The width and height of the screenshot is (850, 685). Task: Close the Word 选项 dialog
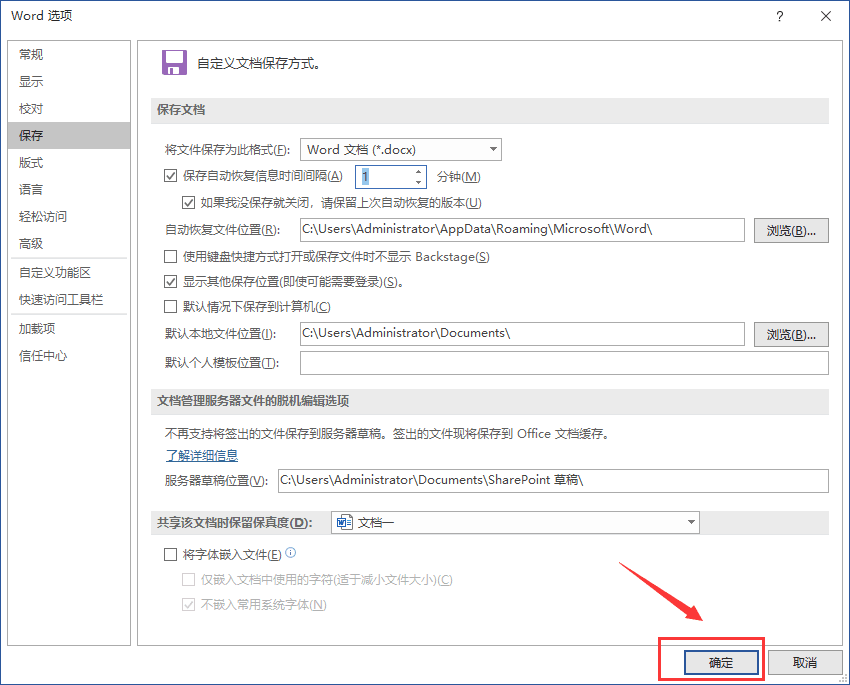826,16
